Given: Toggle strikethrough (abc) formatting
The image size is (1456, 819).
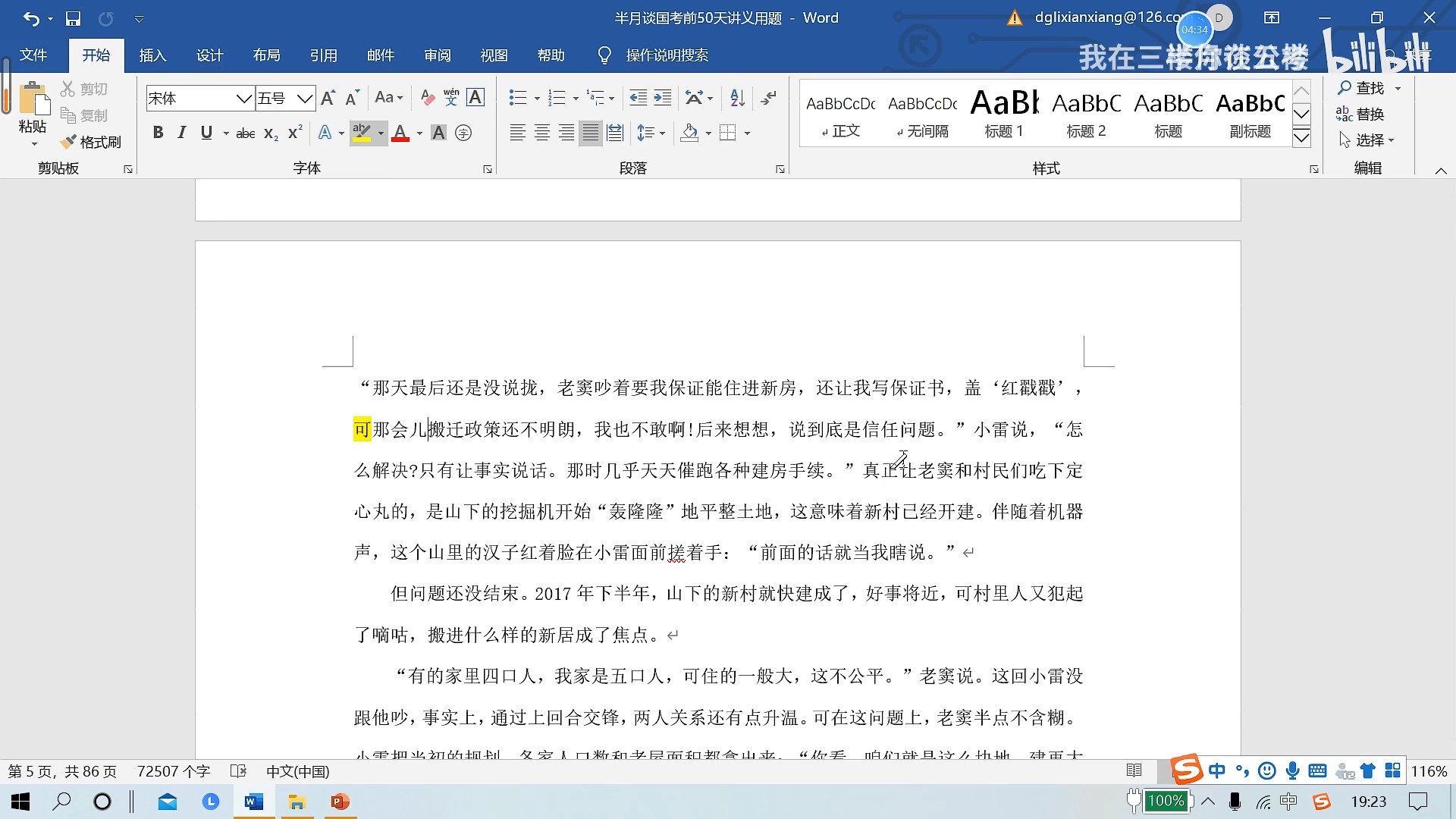Looking at the screenshot, I should 246,133.
